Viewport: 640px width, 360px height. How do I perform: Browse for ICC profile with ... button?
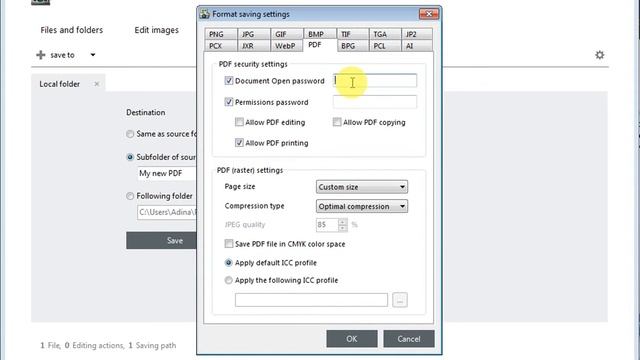pyautogui.click(x=400, y=300)
